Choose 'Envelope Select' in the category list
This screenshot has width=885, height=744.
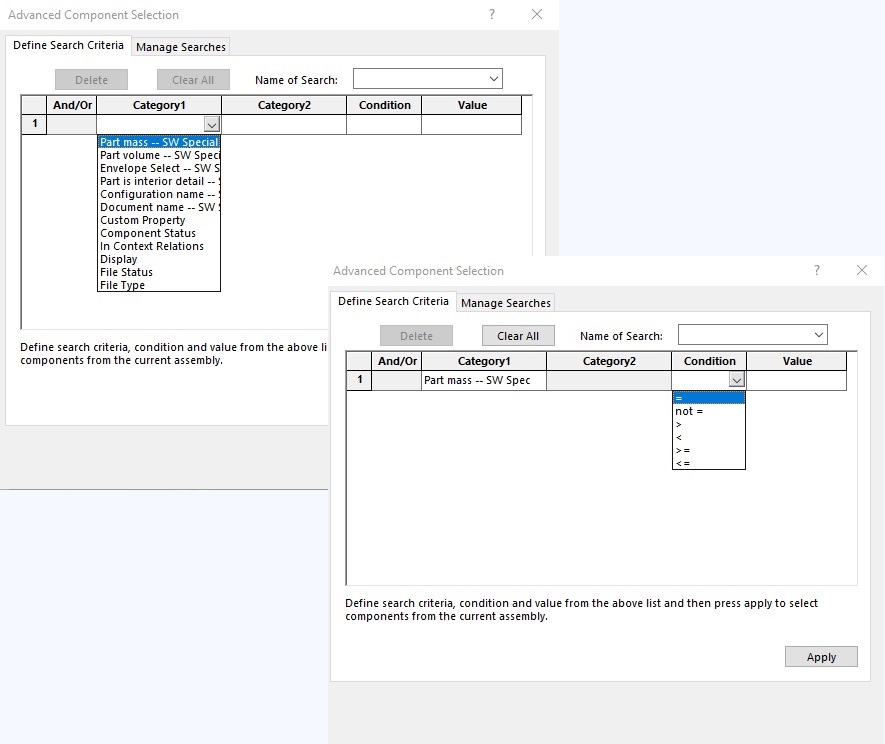(158, 169)
